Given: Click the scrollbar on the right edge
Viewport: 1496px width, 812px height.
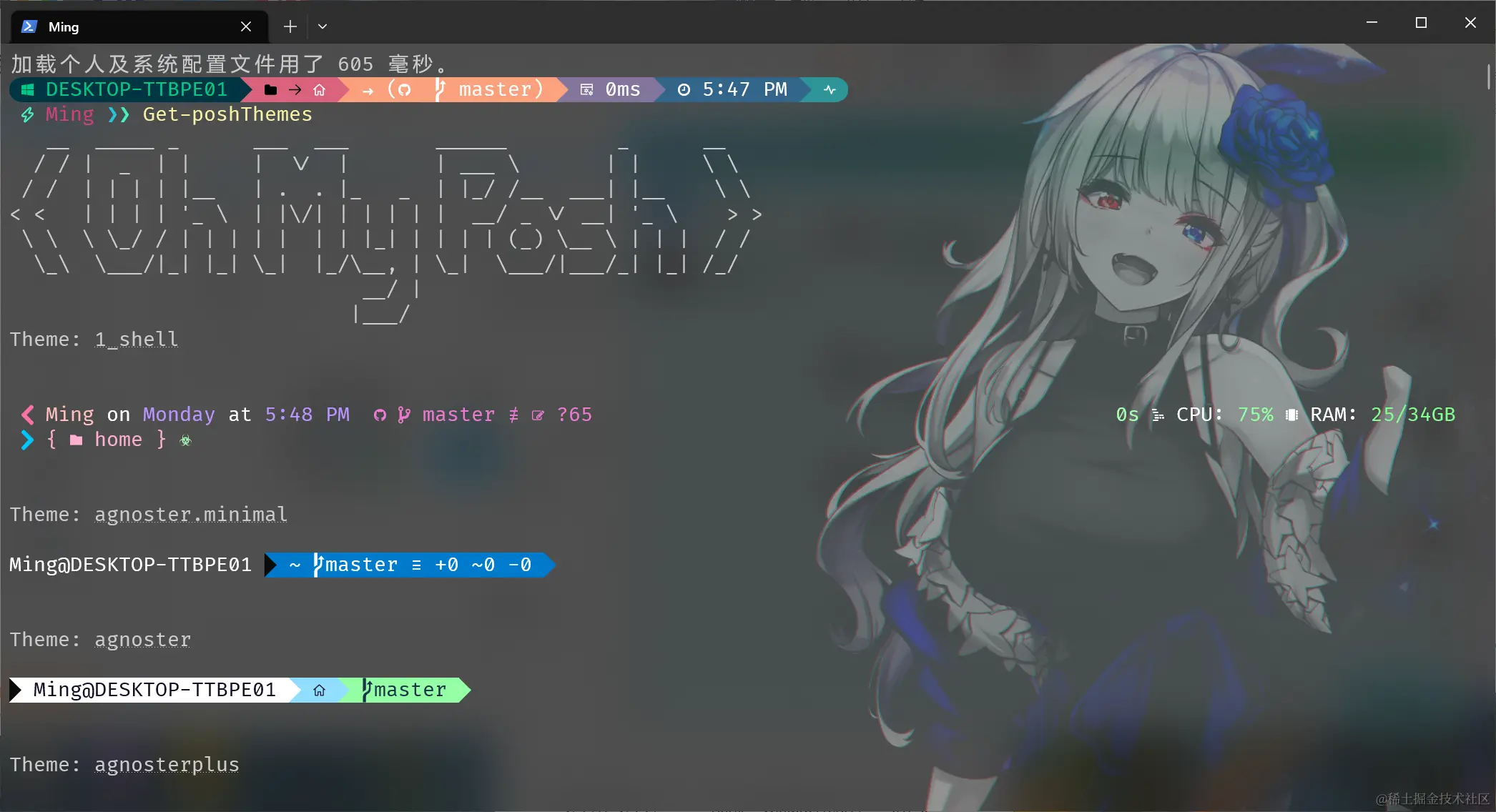Looking at the screenshot, I should 1488,76.
